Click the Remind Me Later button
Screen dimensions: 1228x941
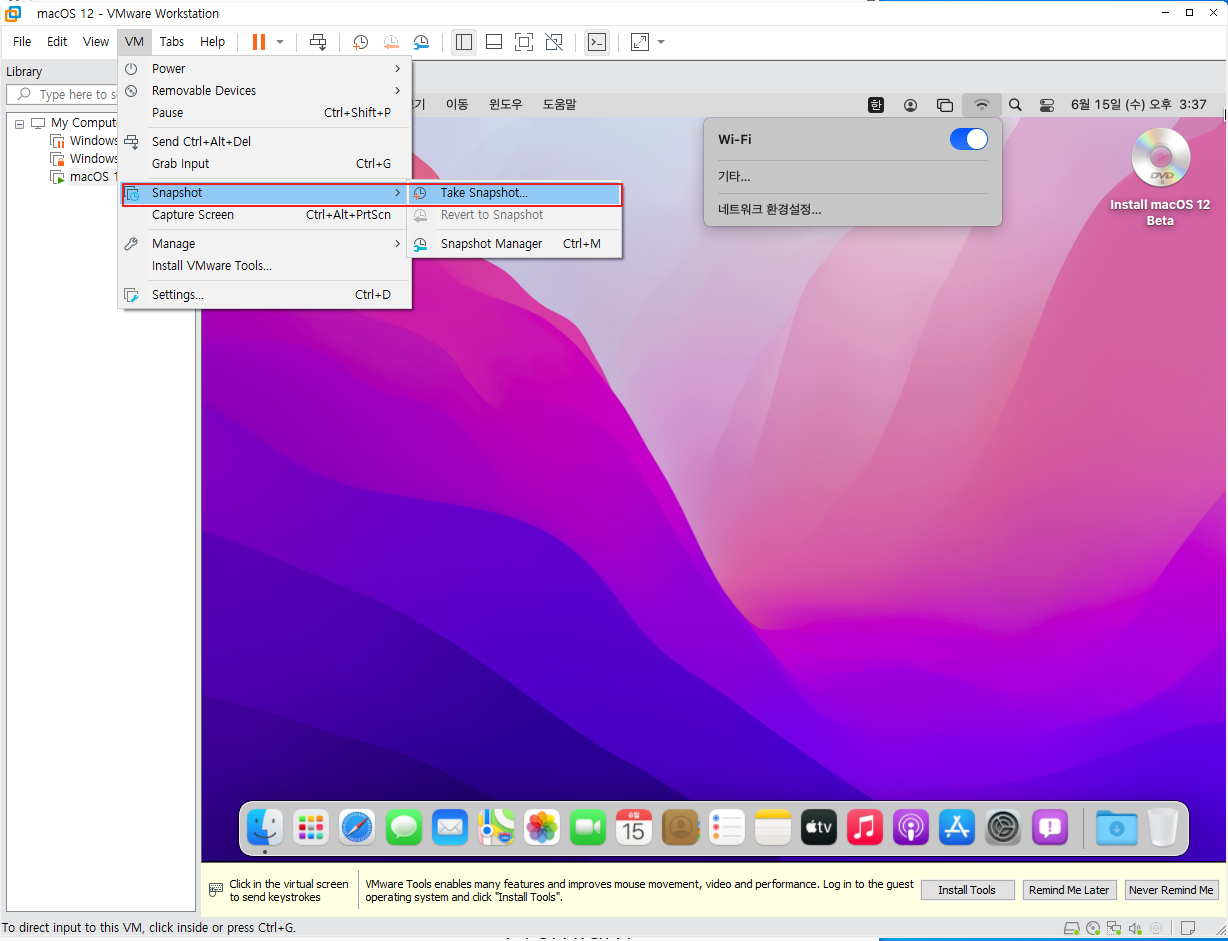pos(1069,890)
